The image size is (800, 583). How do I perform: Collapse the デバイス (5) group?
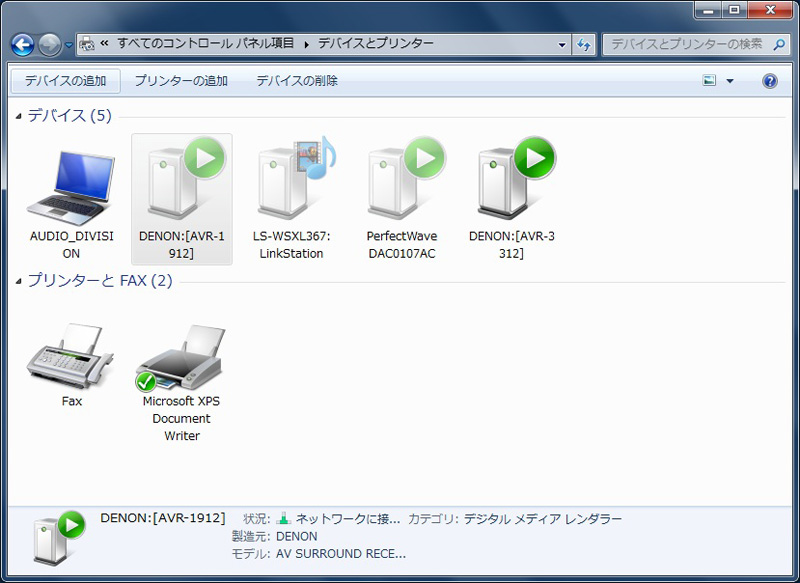[20, 116]
